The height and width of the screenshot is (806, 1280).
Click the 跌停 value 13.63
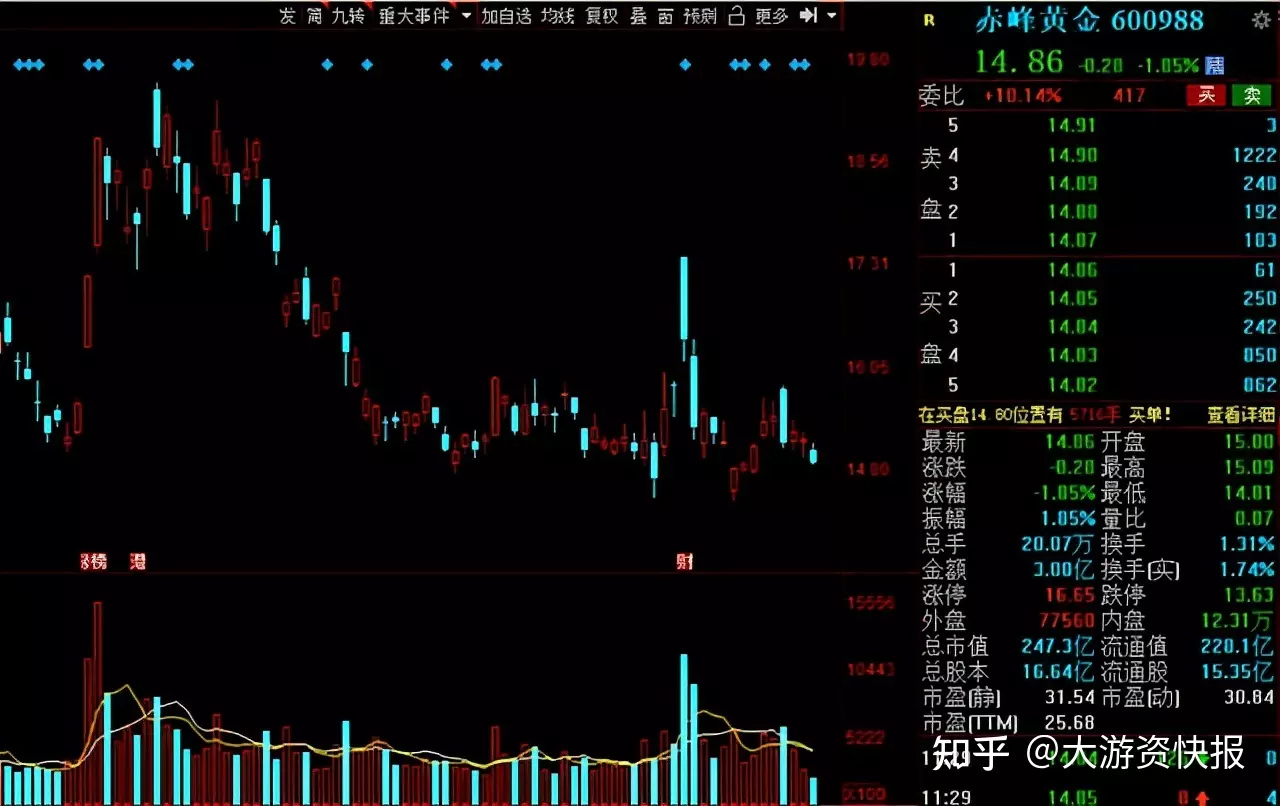tap(1249, 595)
